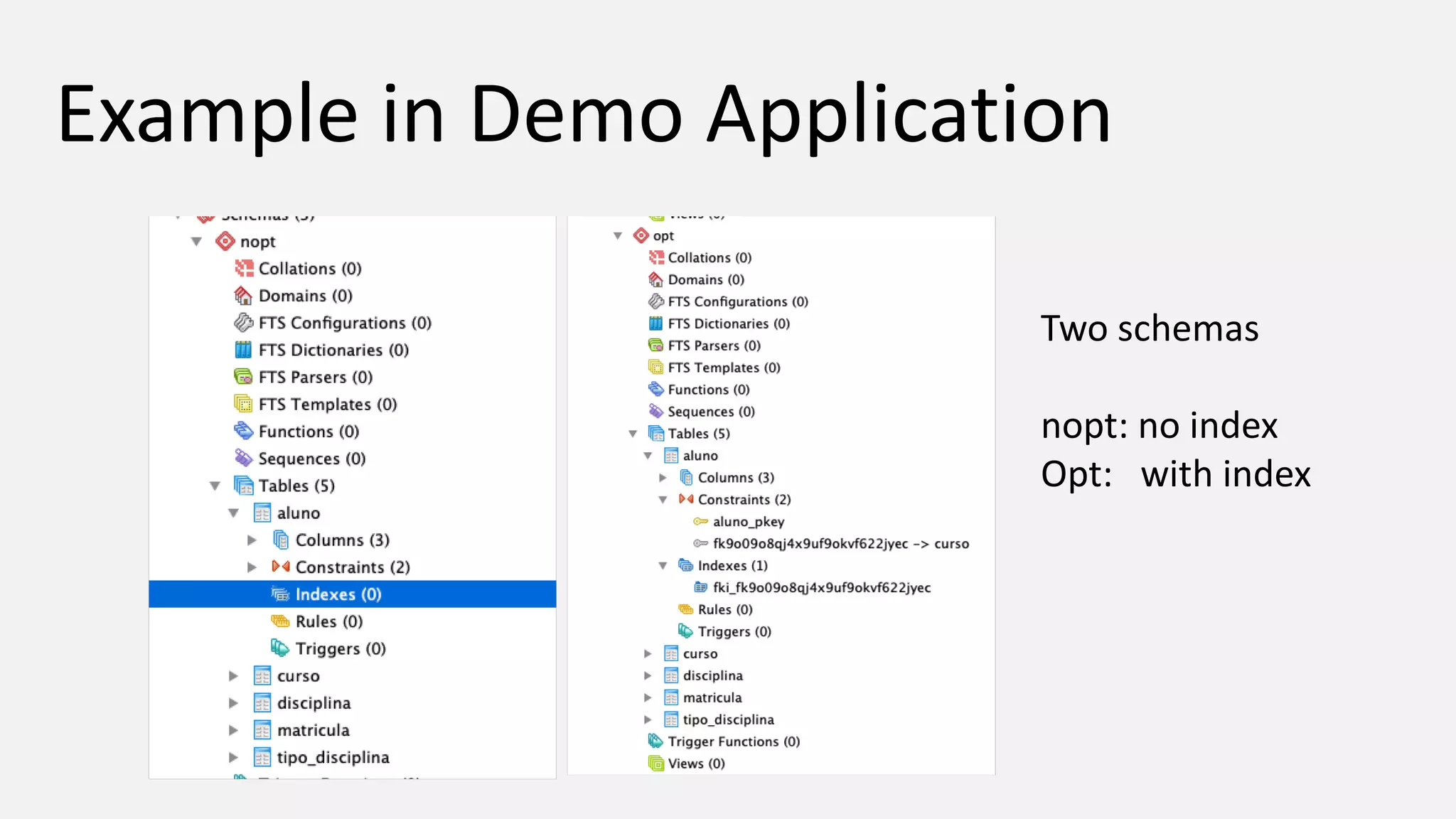
Task: Click the Collations icon under nopt
Action: click(x=244, y=269)
